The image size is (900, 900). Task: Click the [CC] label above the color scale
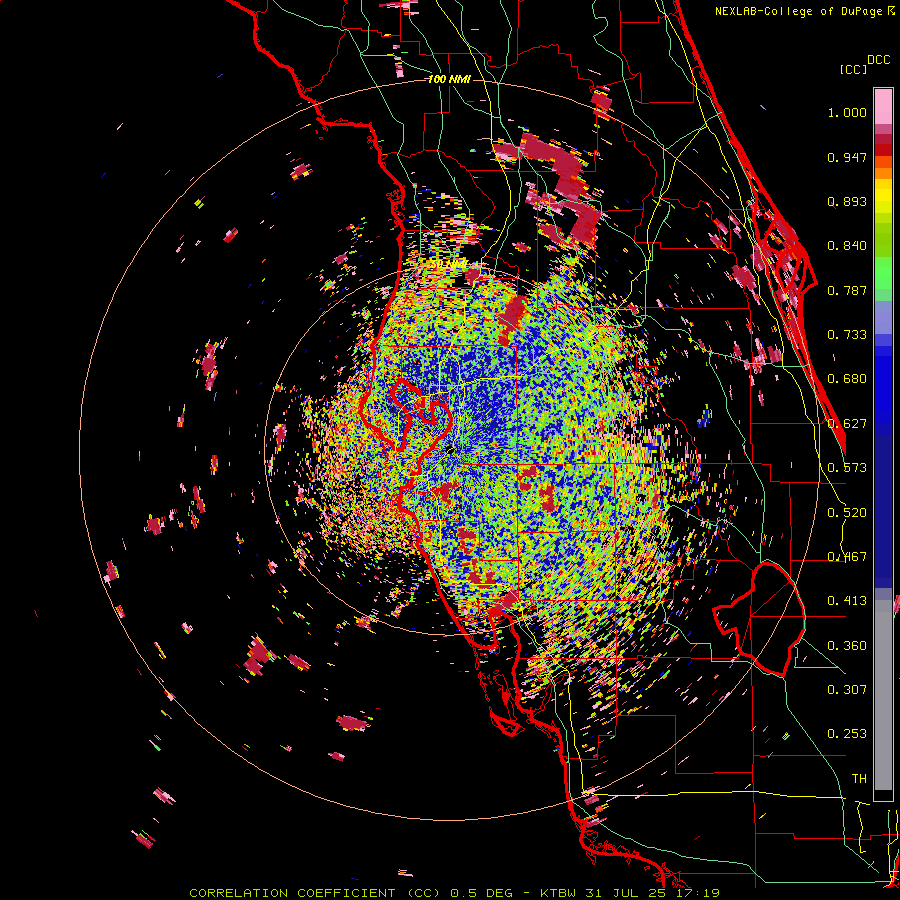854,69
